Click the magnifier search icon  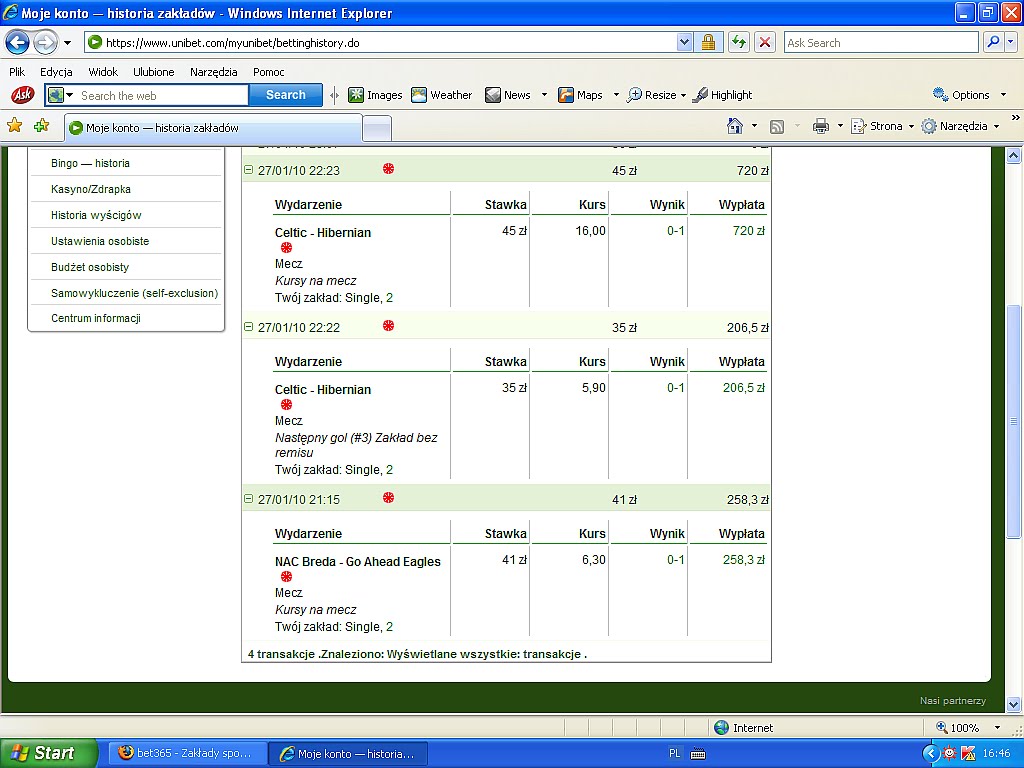993,43
